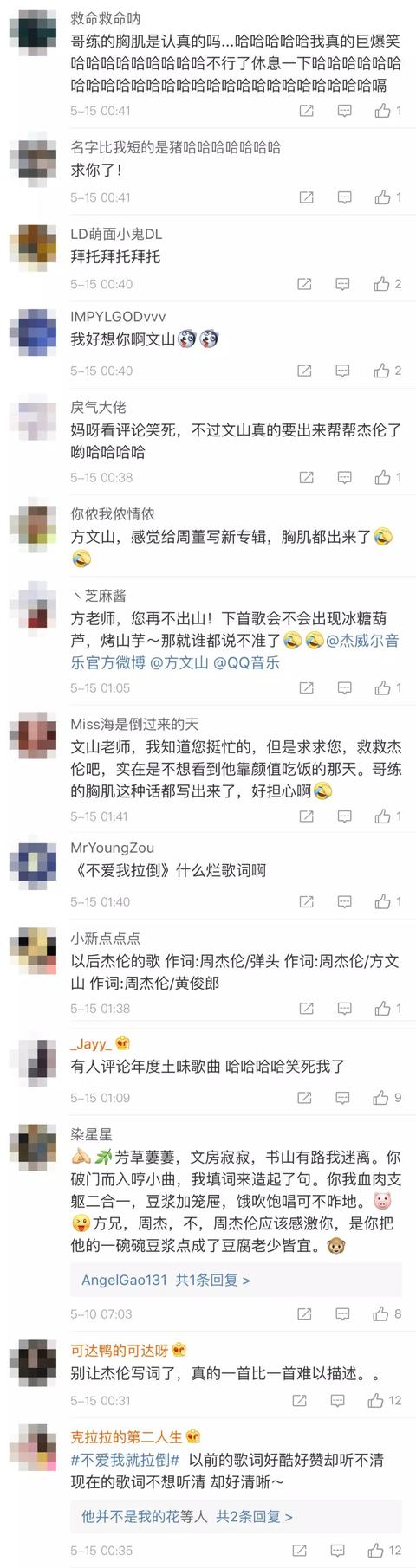The height and width of the screenshot is (1568, 416).
Task: Share the comment by 、芝麻酱
Action: tap(306, 687)
